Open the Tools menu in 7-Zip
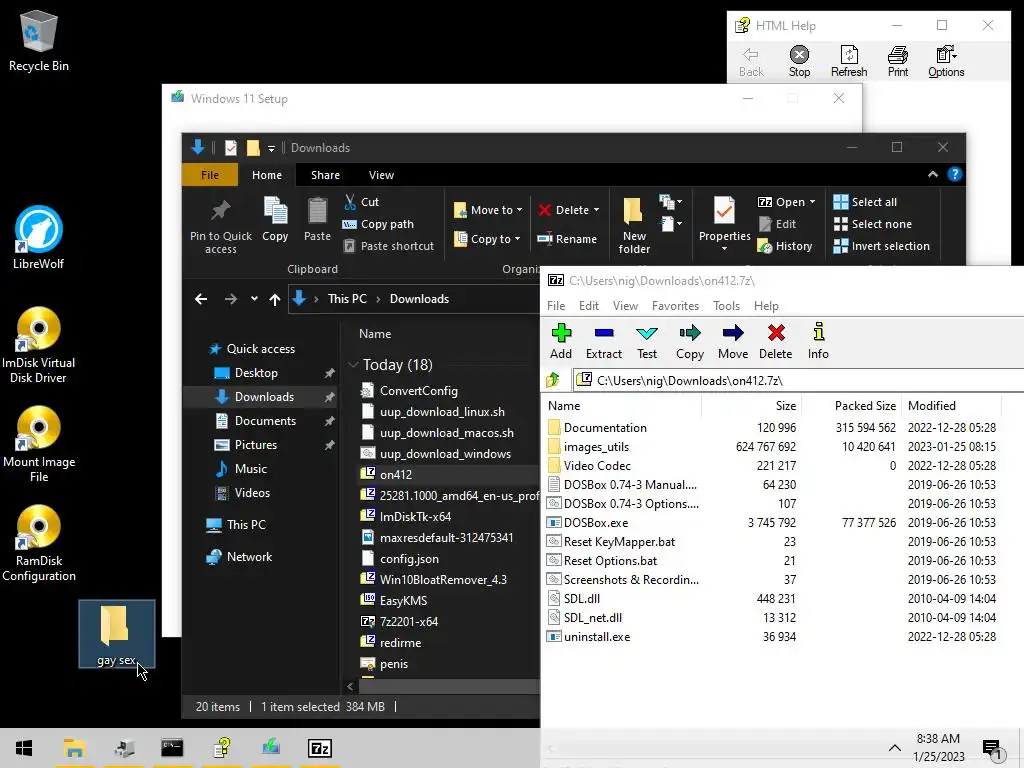This screenshot has width=1024, height=768. click(x=726, y=306)
